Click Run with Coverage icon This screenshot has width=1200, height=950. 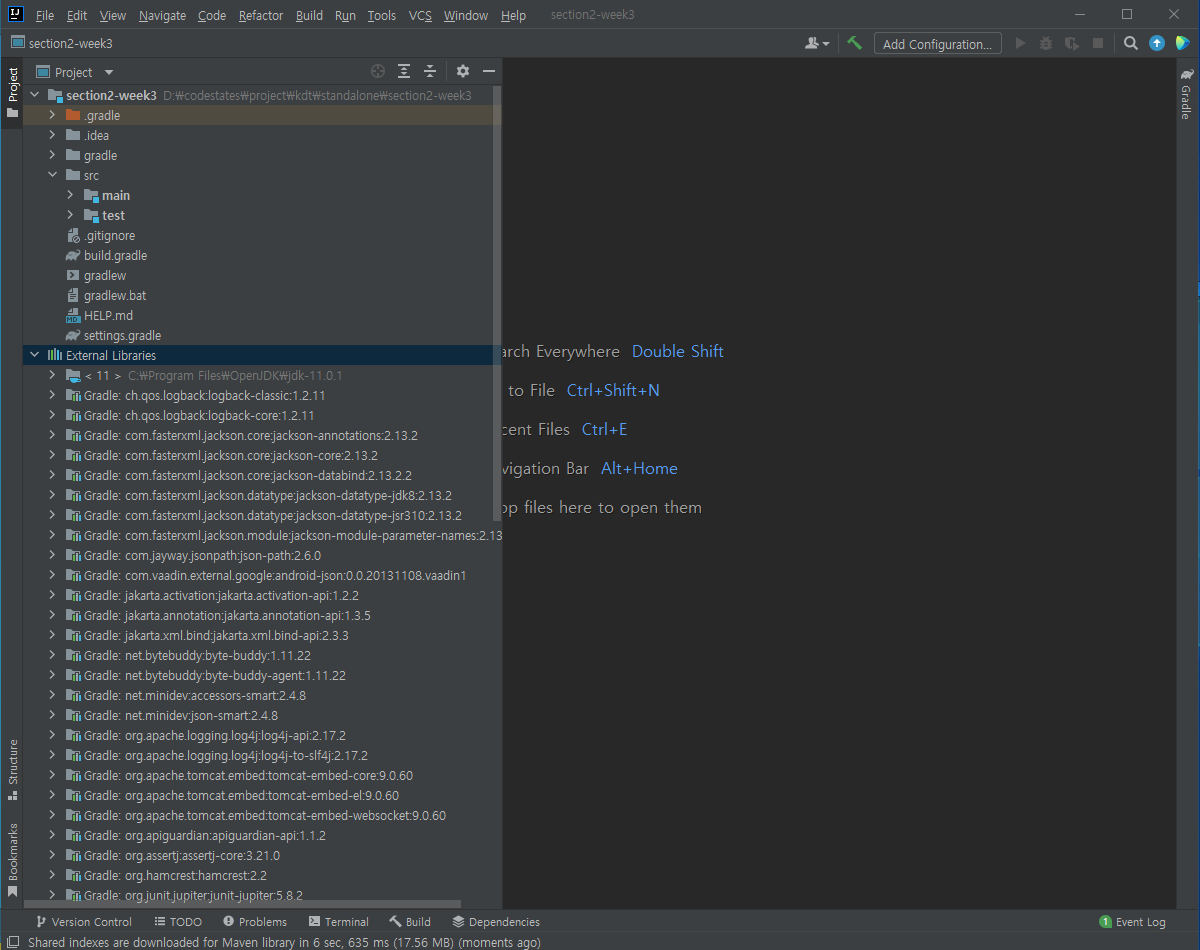pos(1072,43)
